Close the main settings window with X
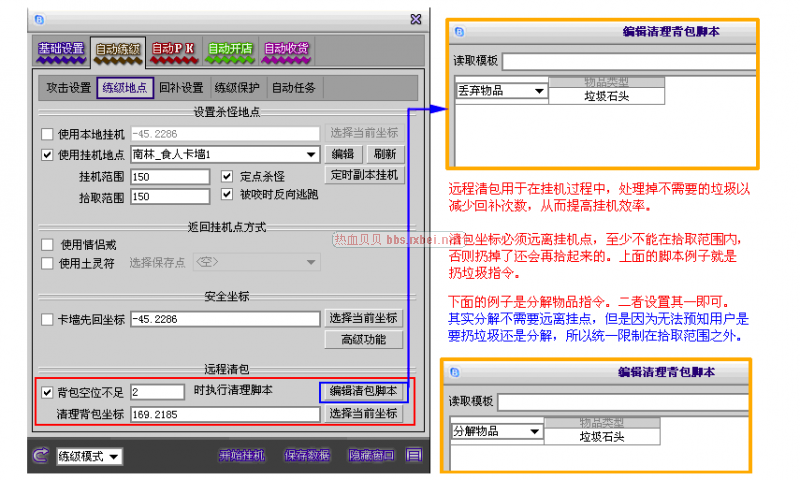This screenshot has height=480, width=800. tap(415, 19)
